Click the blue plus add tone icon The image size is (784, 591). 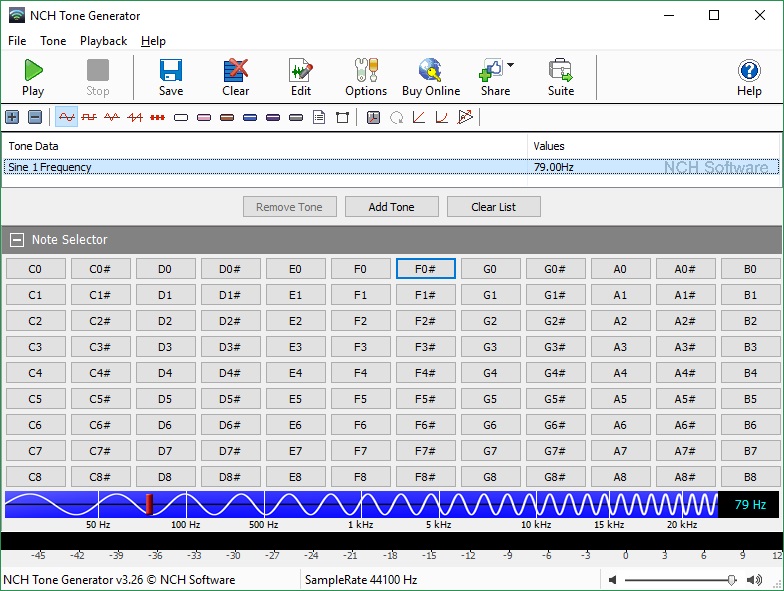click(12, 117)
